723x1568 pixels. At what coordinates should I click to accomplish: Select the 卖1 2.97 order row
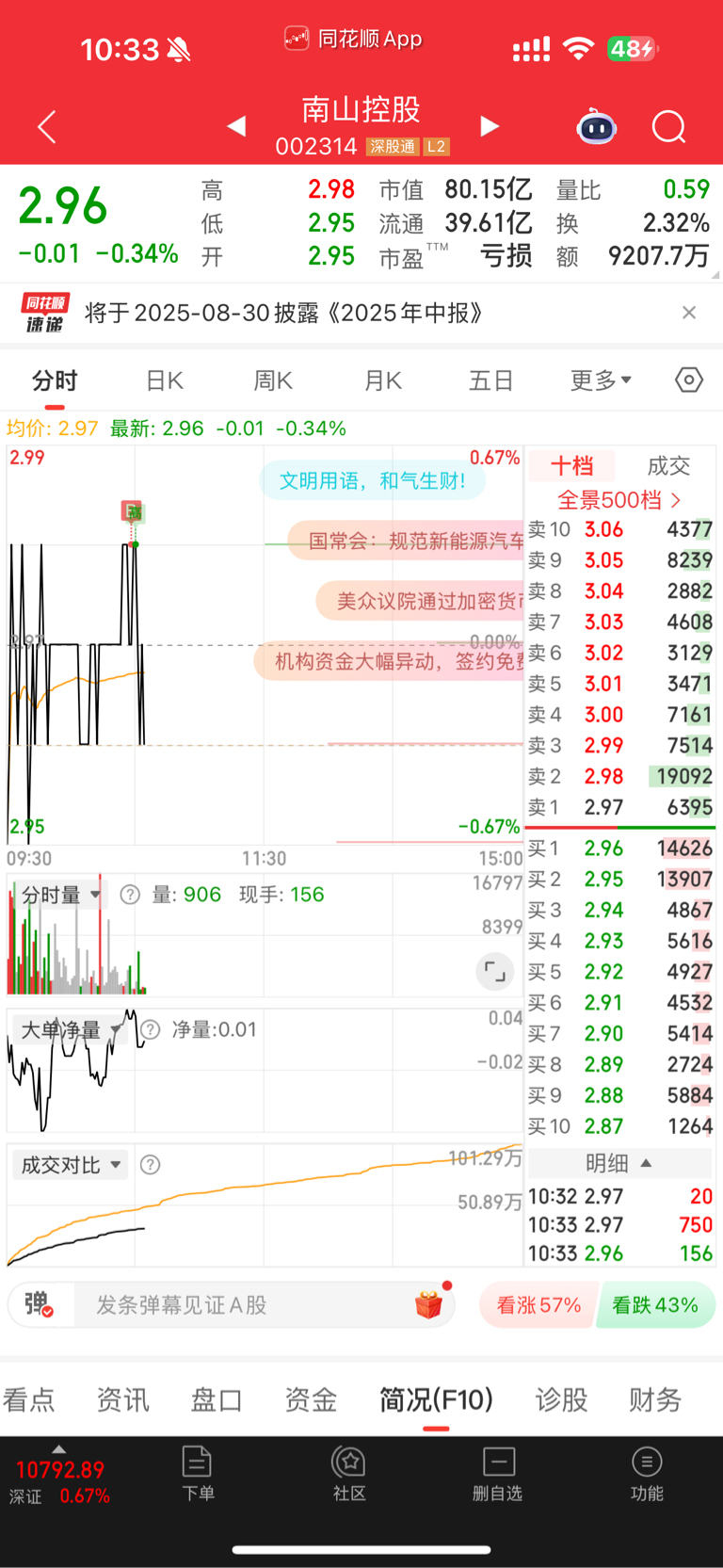pos(619,807)
